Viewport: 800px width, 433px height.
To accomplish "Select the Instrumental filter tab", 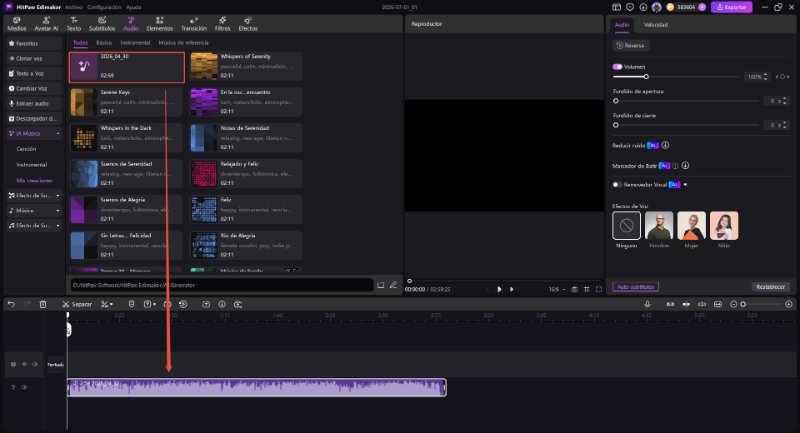I will coord(135,43).
